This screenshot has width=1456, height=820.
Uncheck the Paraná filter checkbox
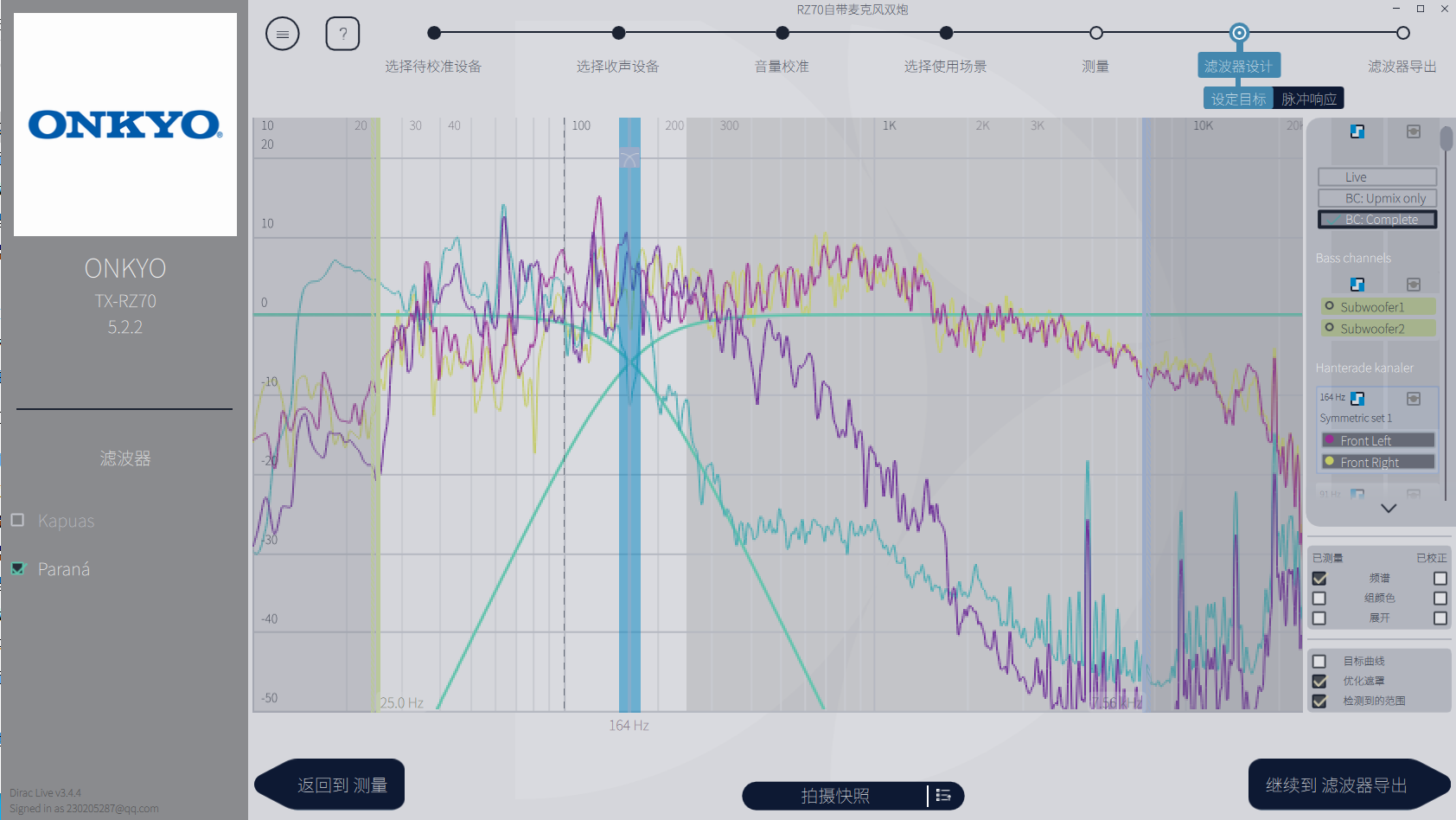pyautogui.click(x=18, y=568)
